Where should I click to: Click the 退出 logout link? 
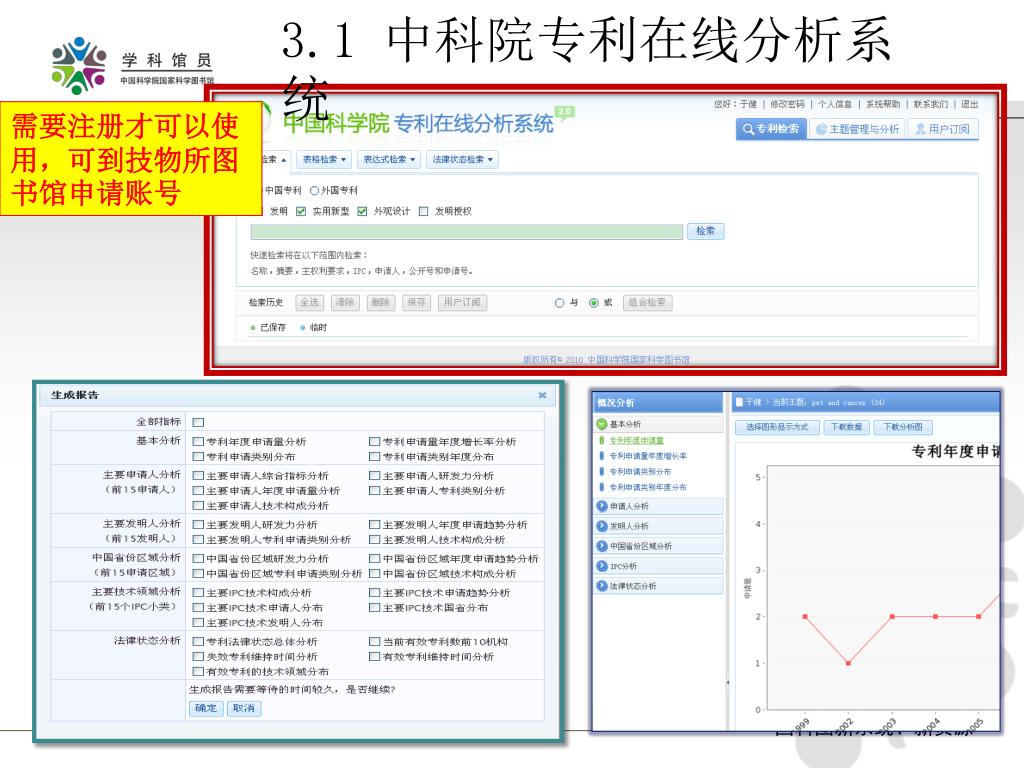[969, 104]
